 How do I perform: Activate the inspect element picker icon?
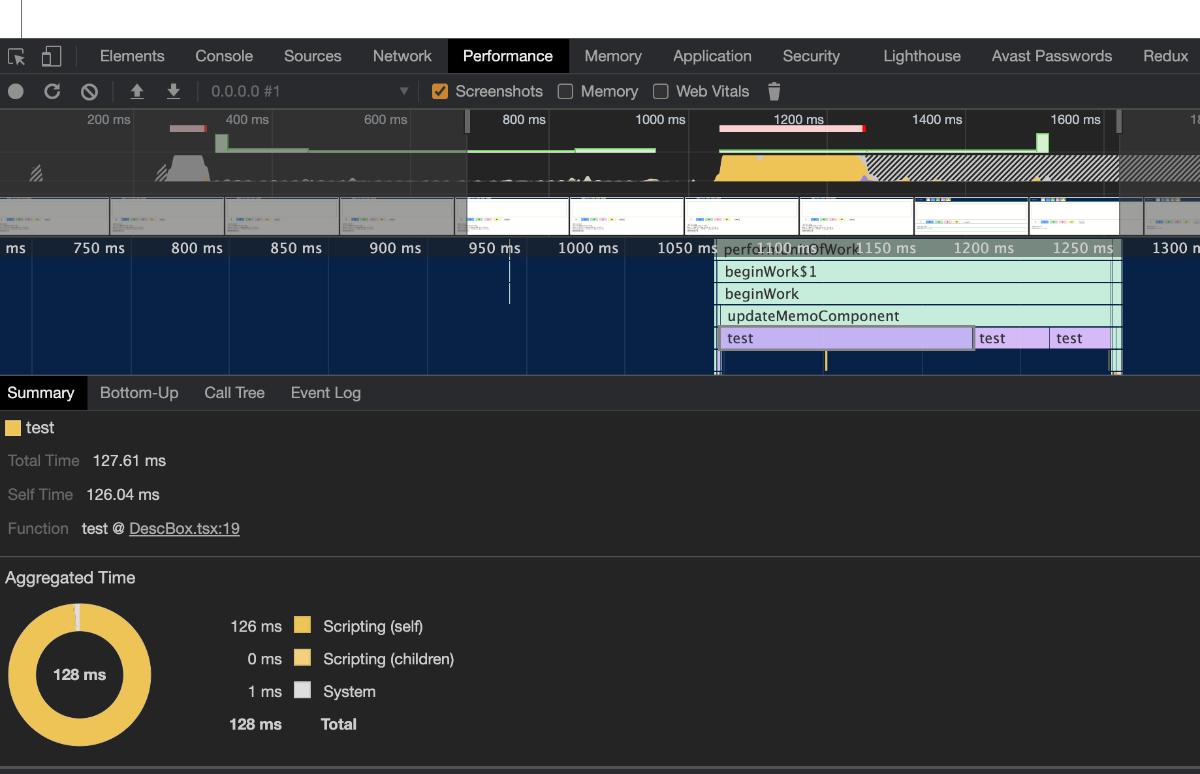tap(16, 56)
